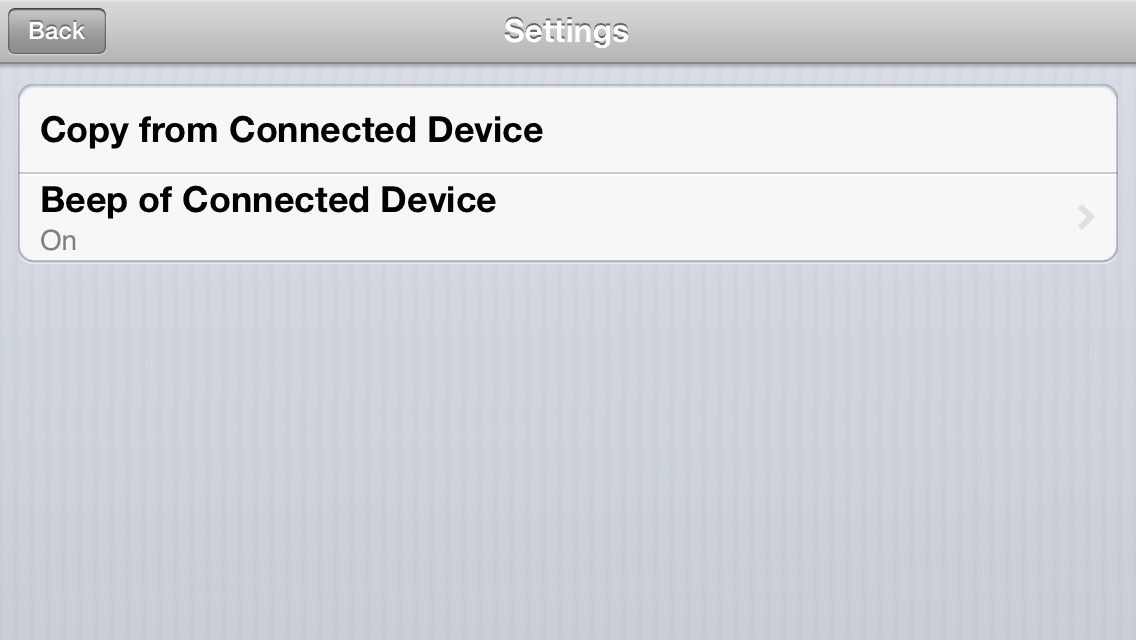Open disclosure indicator beside the On value
Image resolution: width=1136 pixels, height=640 pixels.
tap(1085, 217)
